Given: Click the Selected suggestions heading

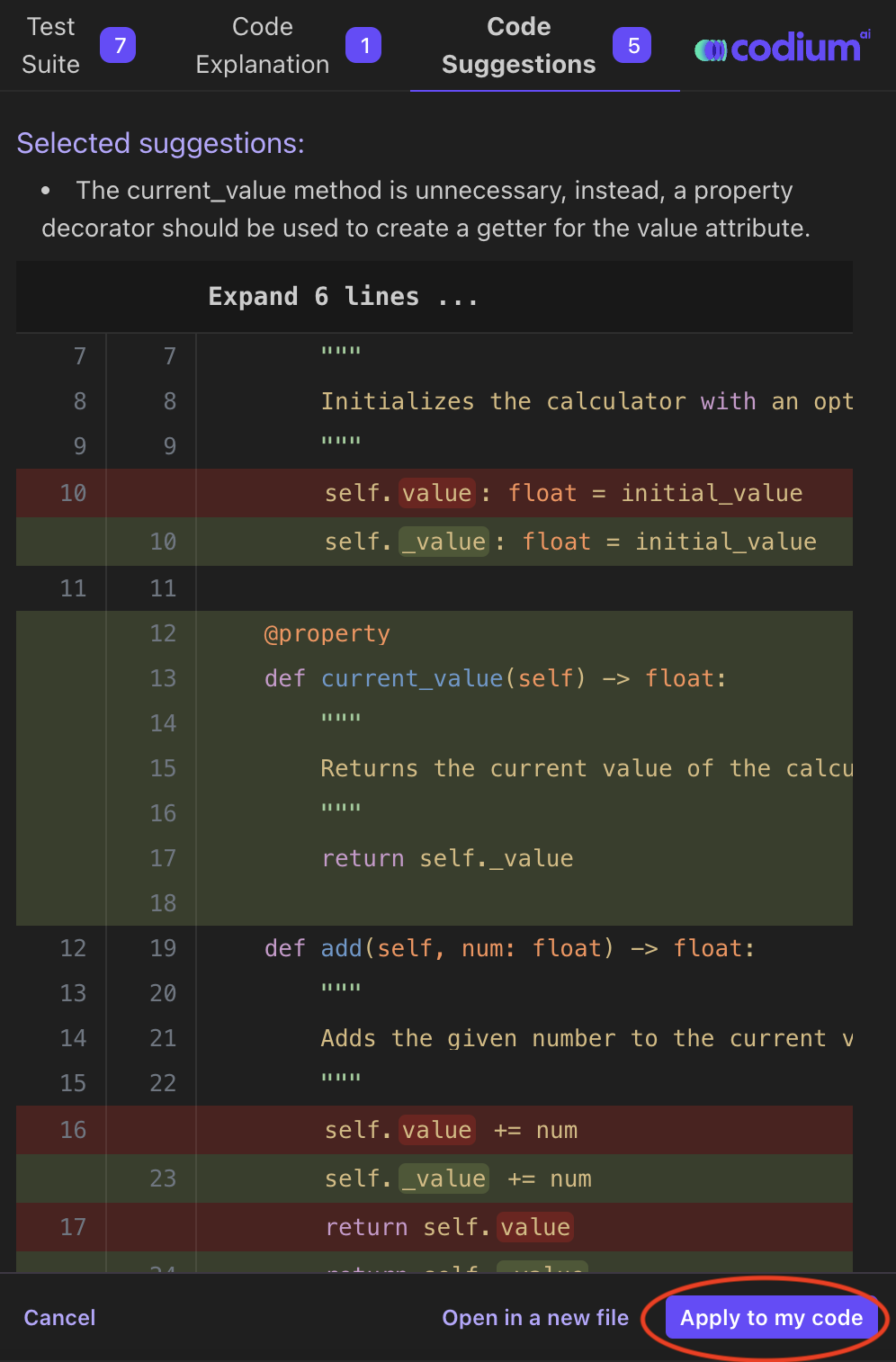Looking at the screenshot, I should [160, 143].
